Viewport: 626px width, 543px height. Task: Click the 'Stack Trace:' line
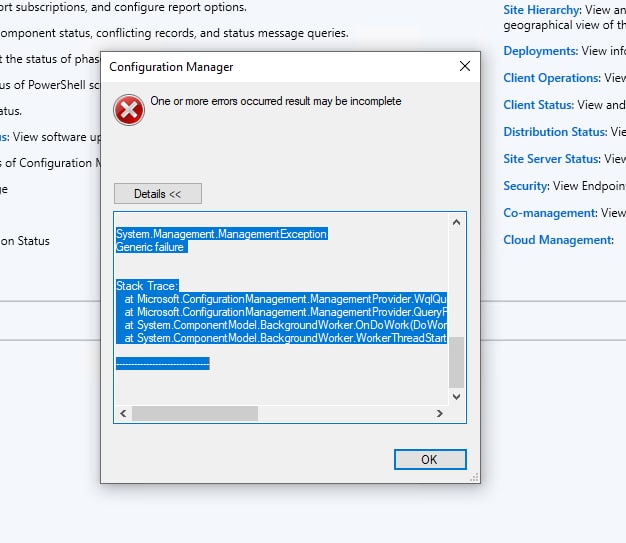coord(147,286)
